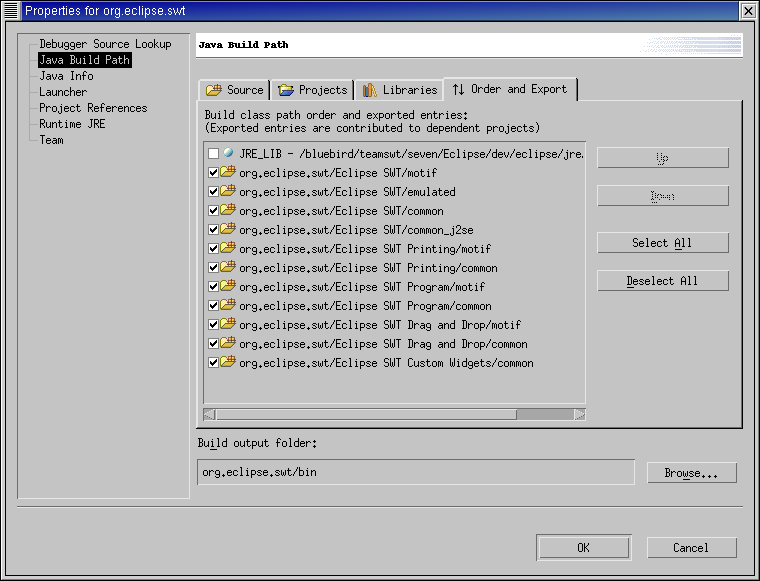Image resolution: width=760 pixels, height=581 pixels.
Task: Uncheck the SWT Printing/motif checkbox
Action: (x=213, y=249)
